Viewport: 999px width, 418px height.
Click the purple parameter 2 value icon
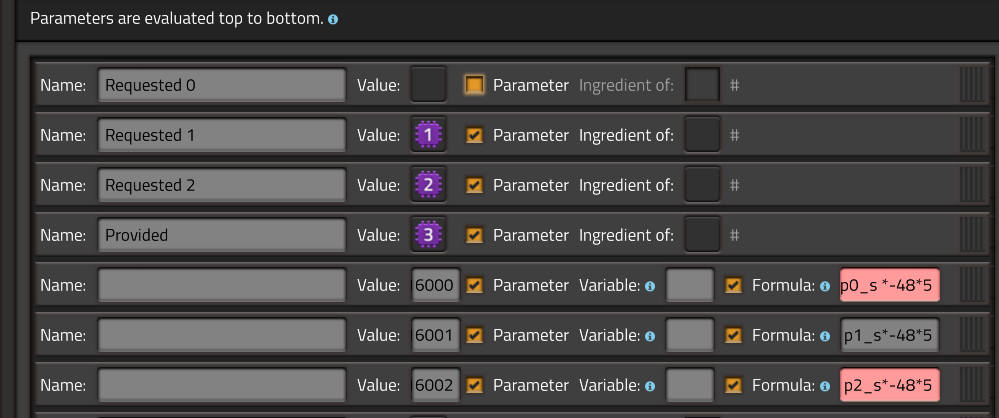(428, 185)
